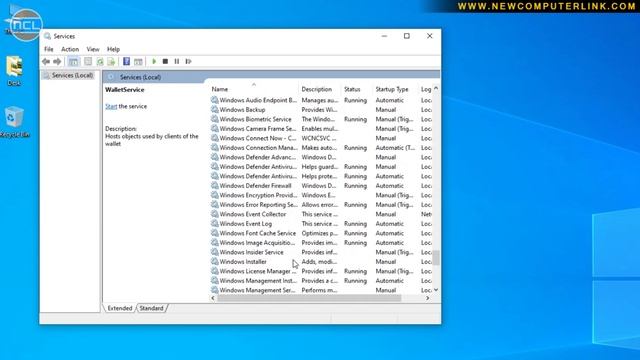Viewport: 640px width, 360px height.
Task: Go forward with the toolbar Forward arrow
Action: (x=57, y=62)
